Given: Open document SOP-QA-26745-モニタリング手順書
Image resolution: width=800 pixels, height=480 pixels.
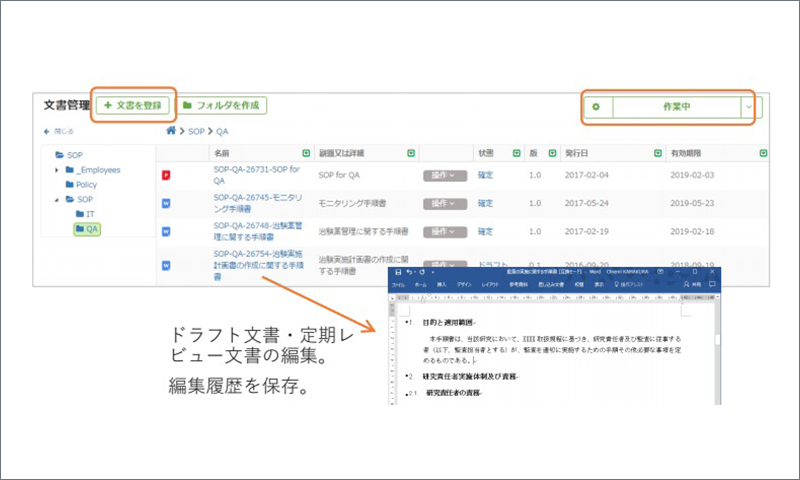Looking at the screenshot, I should (258, 203).
